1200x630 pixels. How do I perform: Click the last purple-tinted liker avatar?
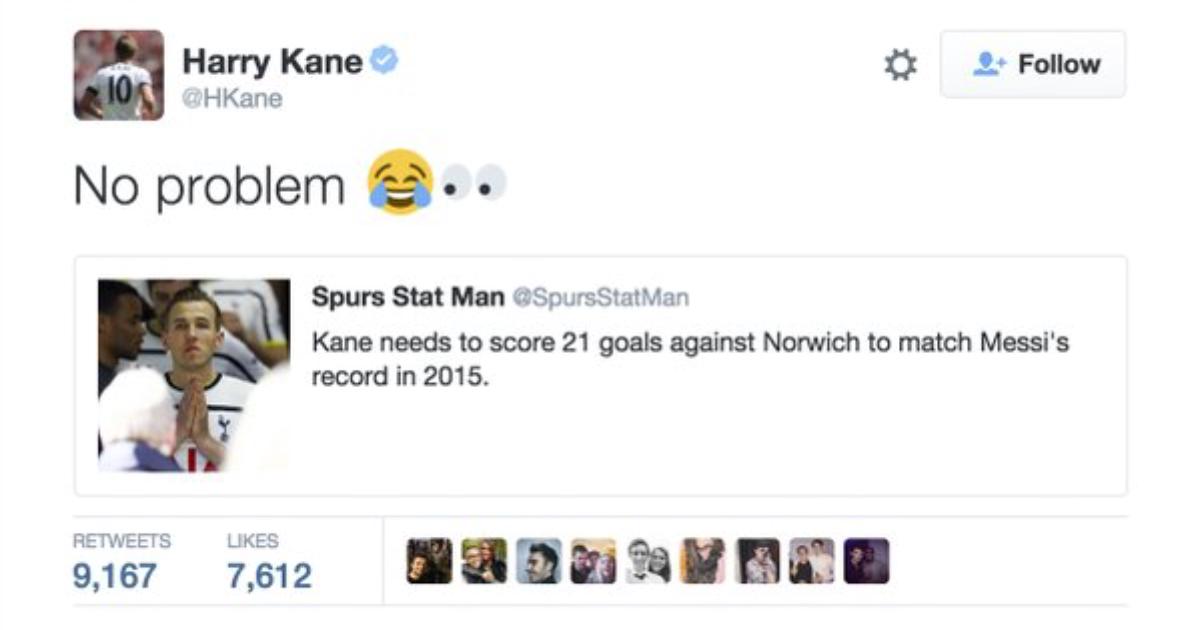866,562
